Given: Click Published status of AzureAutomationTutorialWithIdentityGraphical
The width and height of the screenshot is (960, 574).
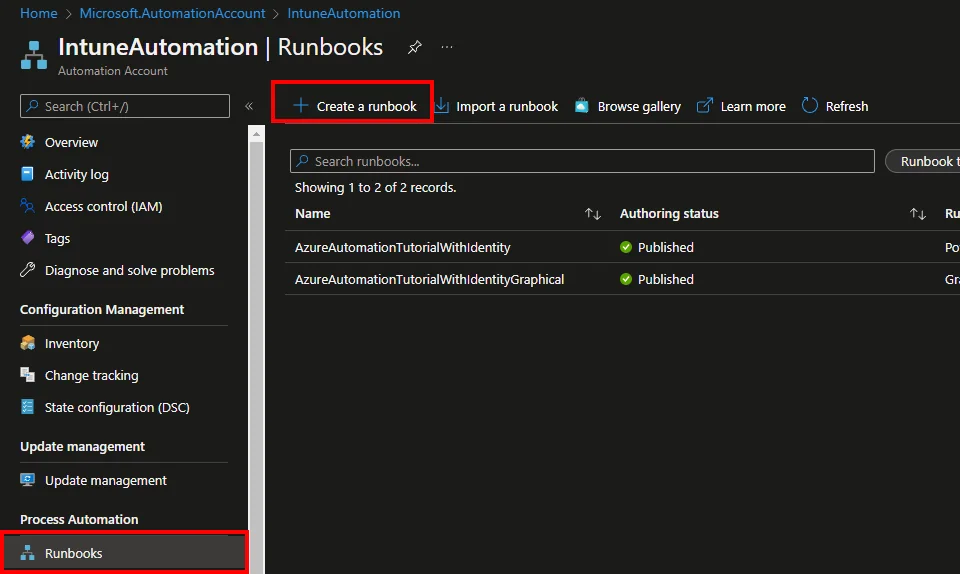Looking at the screenshot, I should pos(666,279).
